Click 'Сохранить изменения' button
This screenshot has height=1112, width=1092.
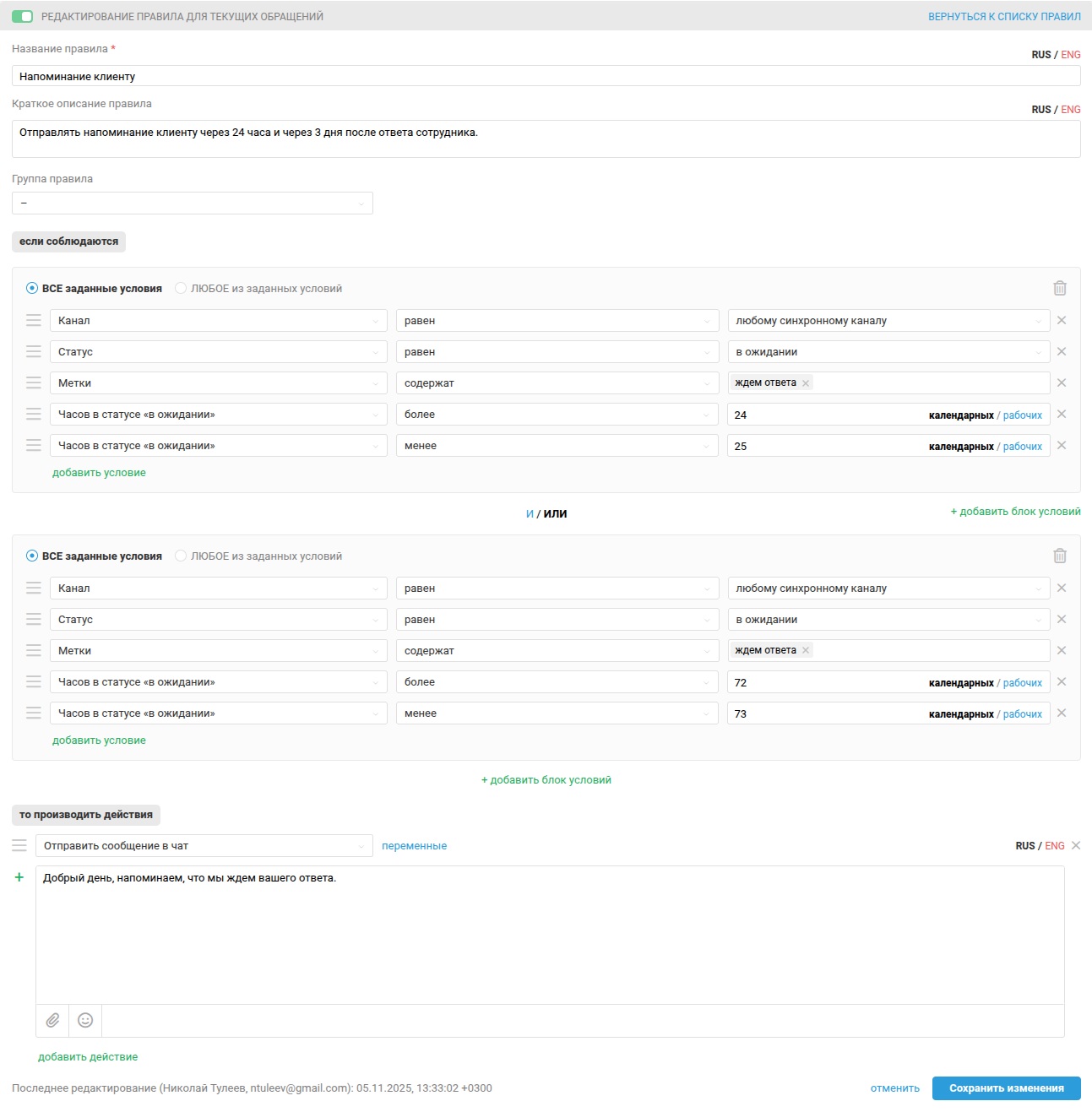1006,1088
